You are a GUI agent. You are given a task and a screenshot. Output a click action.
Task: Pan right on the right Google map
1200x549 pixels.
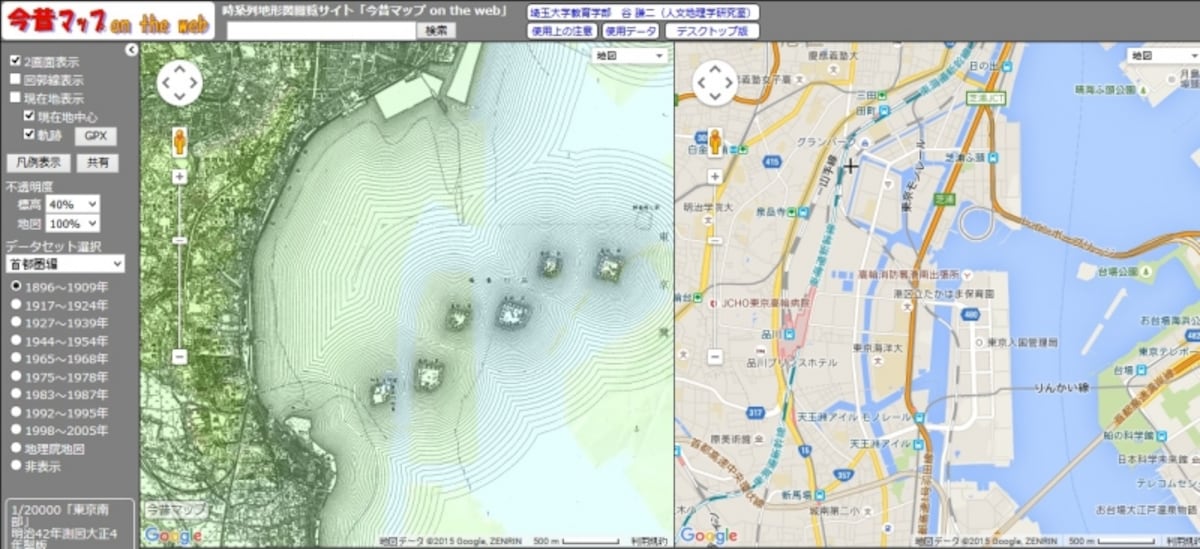coord(730,83)
